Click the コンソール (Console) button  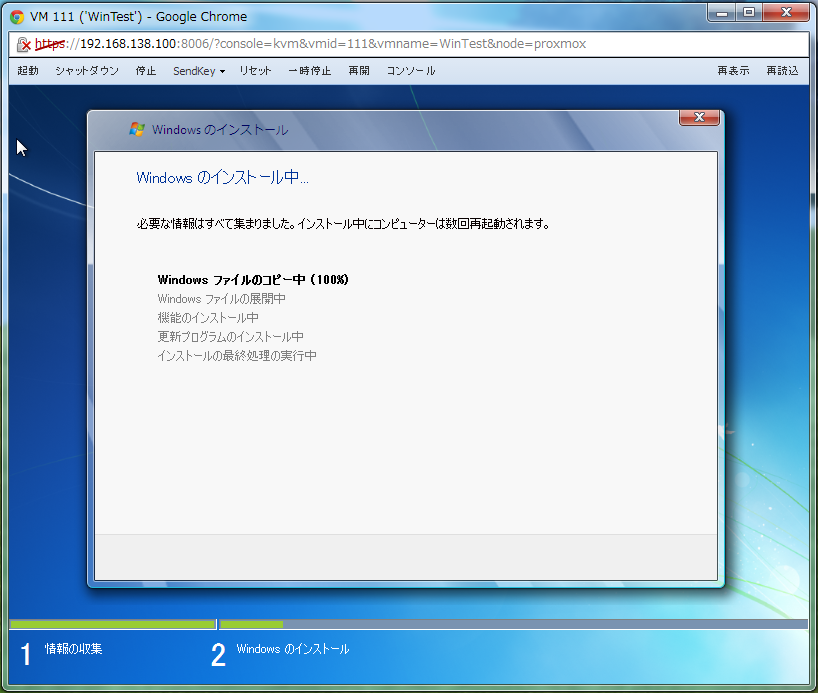pyautogui.click(x=411, y=70)
